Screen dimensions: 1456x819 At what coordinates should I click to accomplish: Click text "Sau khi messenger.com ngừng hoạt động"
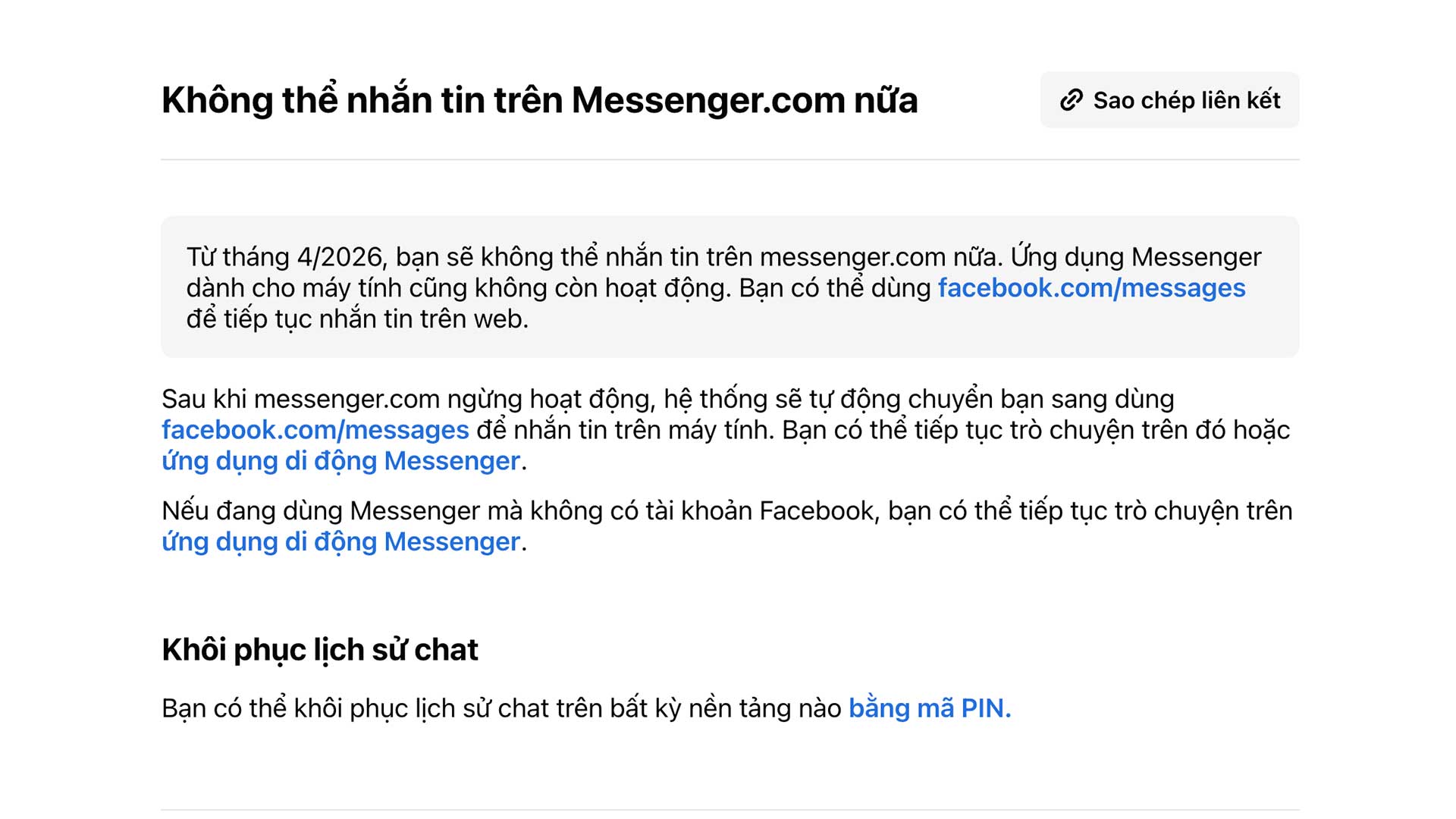(x=408, y=399)
